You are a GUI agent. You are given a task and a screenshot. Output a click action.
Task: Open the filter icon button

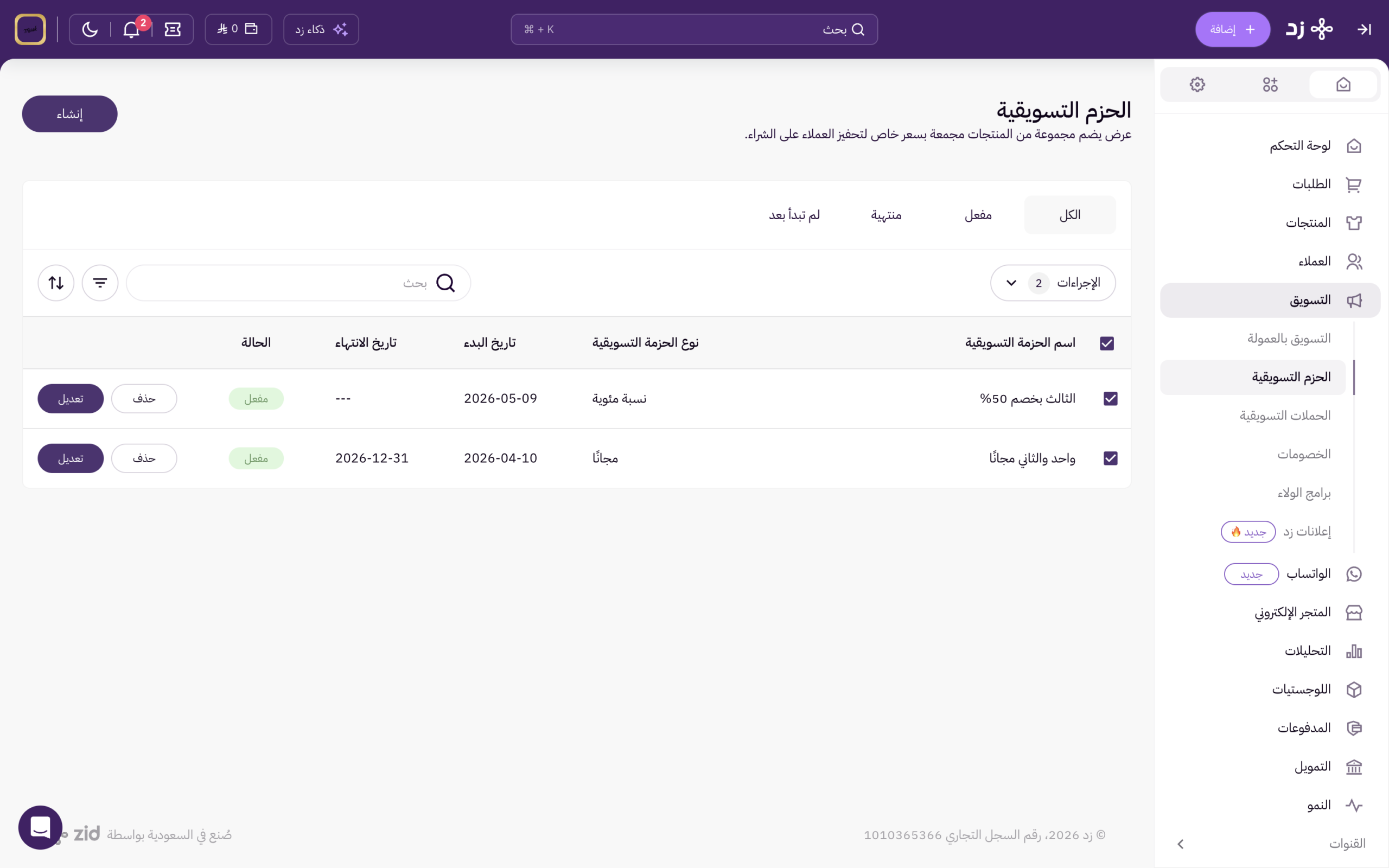pyautogui.click(x=100, y=283)
